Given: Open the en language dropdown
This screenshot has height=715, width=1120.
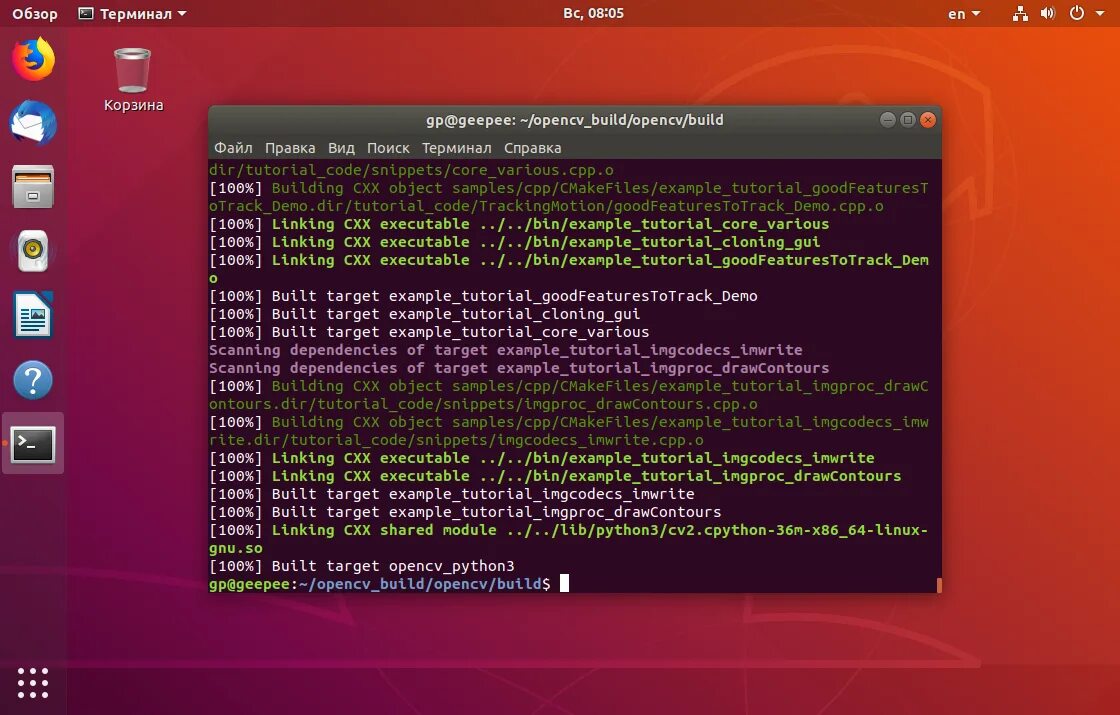Looking at the screenshot, I should [964, 14].
